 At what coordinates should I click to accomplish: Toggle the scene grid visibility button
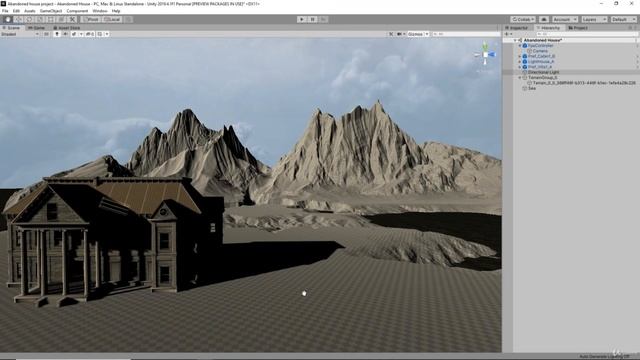click(x=100, y=34)
